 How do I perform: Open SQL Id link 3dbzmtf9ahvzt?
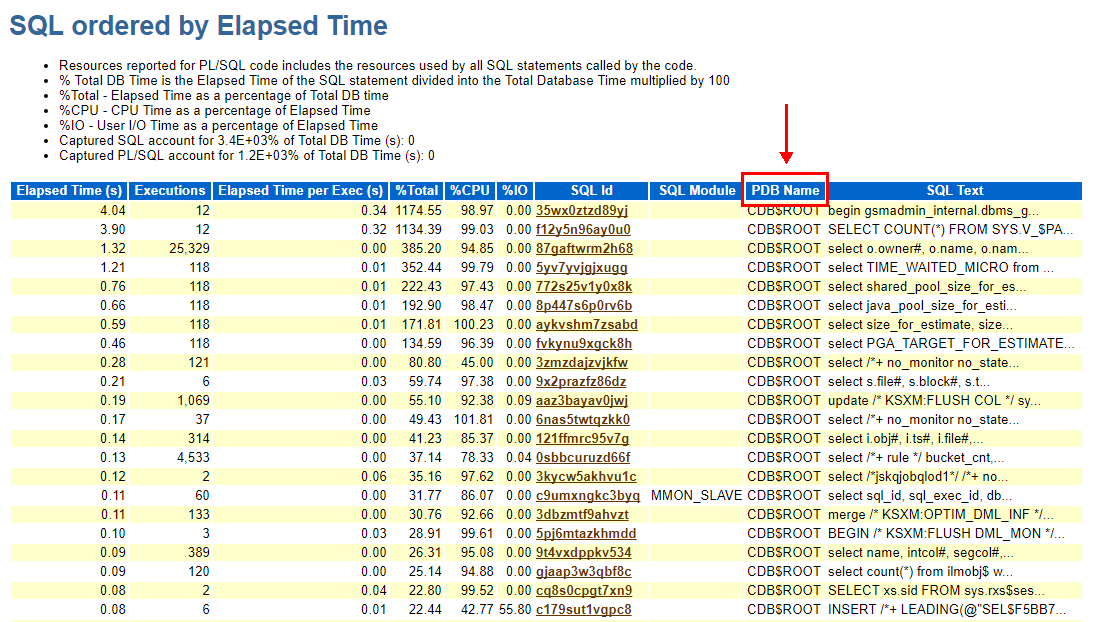point(582,514)
